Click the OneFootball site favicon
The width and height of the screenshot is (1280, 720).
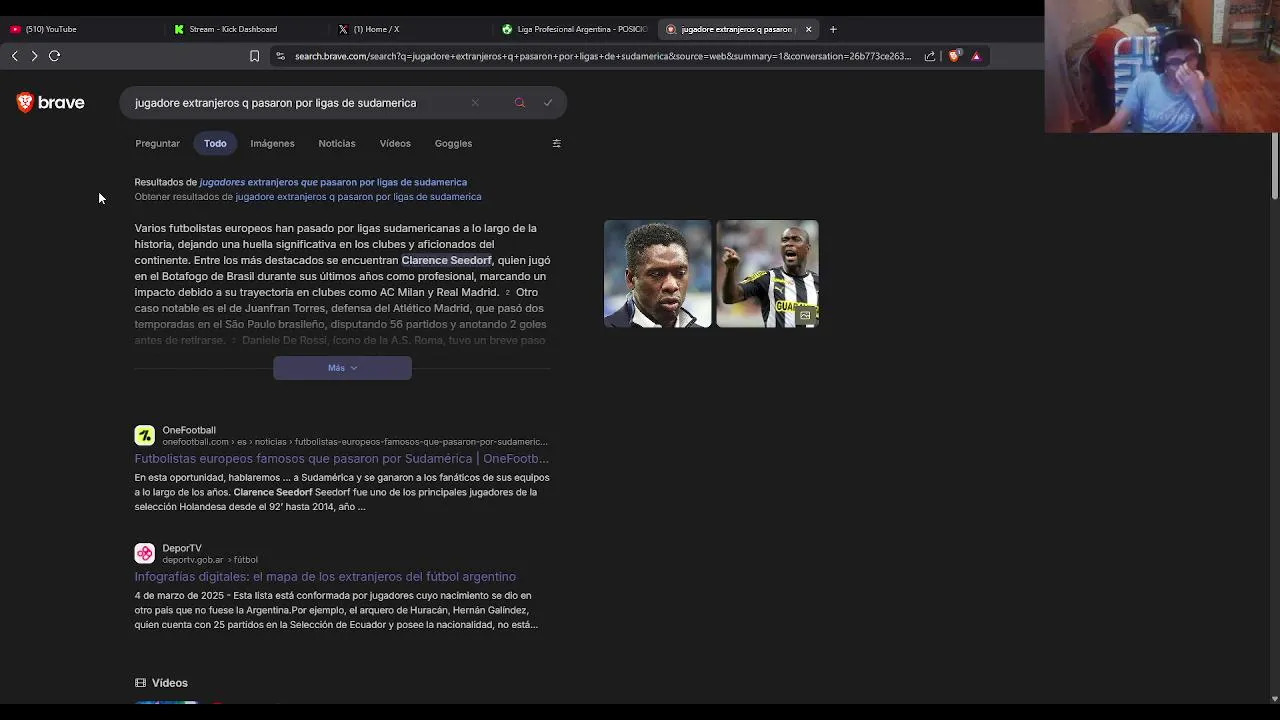(x=145, y=435)
